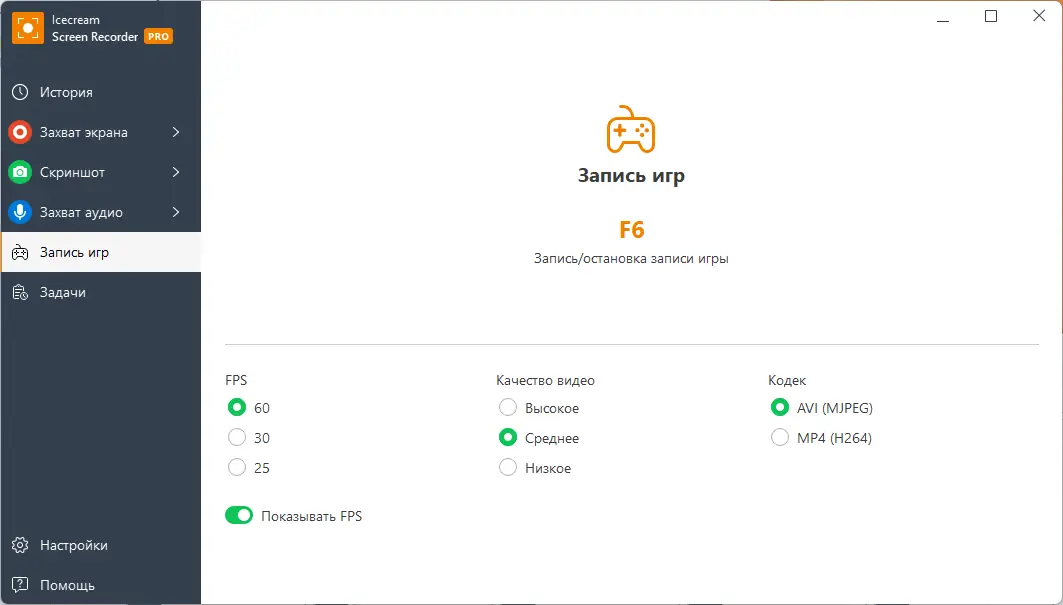Click the green screenshot camera icon
This screenshot has width=1063, height=605.
[19, 172]
